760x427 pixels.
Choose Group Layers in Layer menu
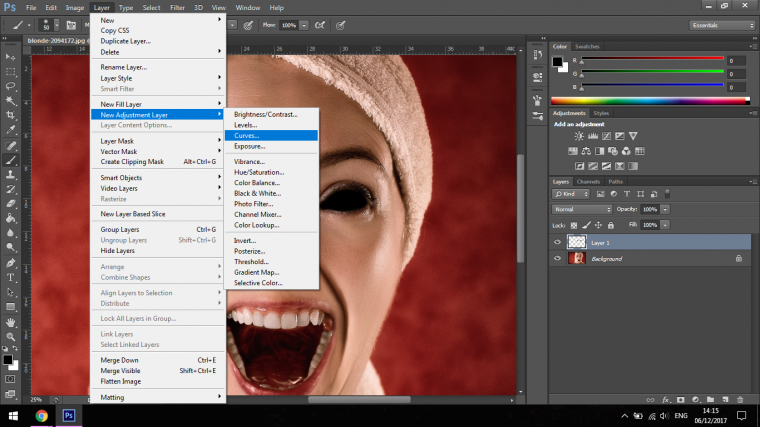(158, 230)
